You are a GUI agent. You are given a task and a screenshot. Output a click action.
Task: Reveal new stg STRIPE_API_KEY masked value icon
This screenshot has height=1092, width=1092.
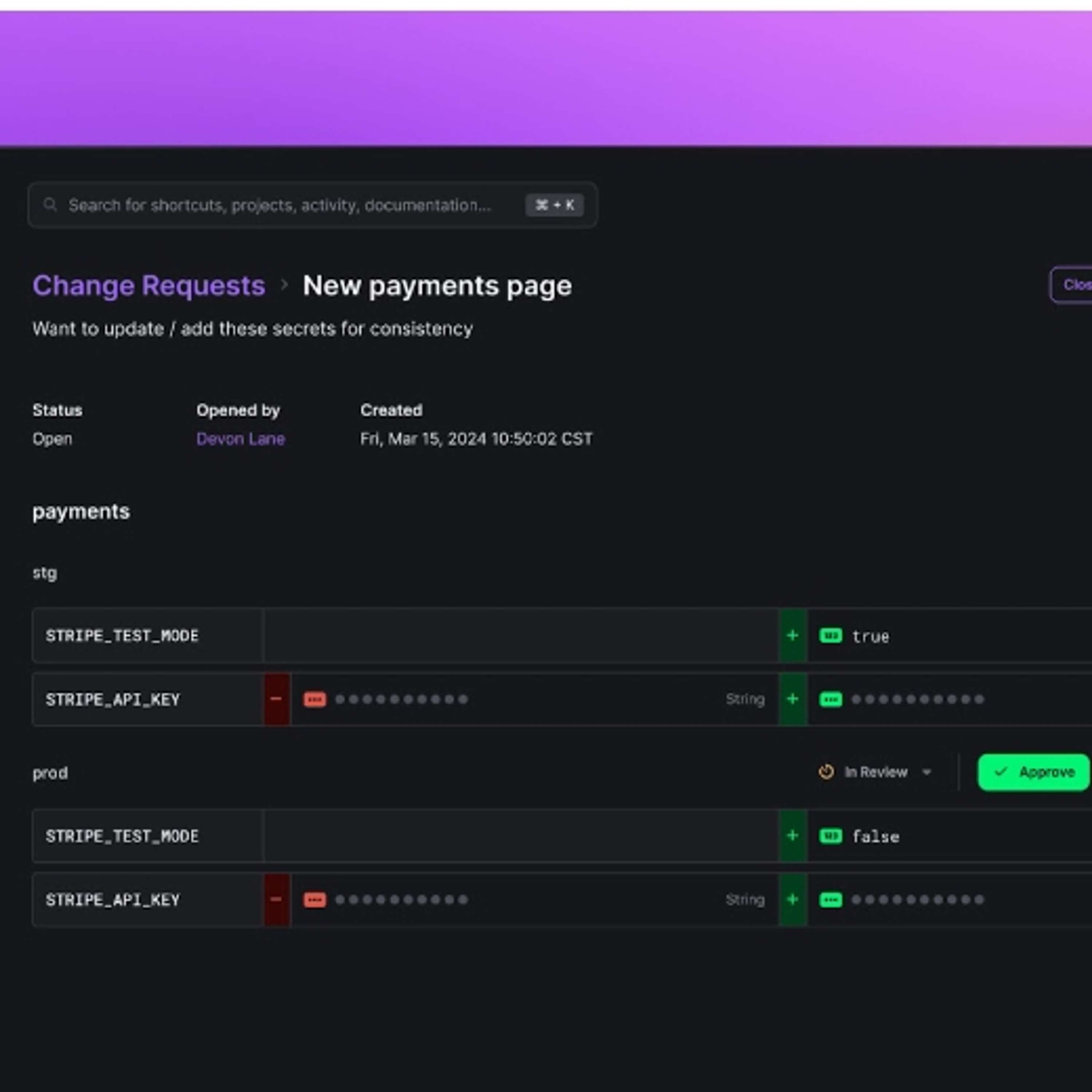[x=830, y=700]
